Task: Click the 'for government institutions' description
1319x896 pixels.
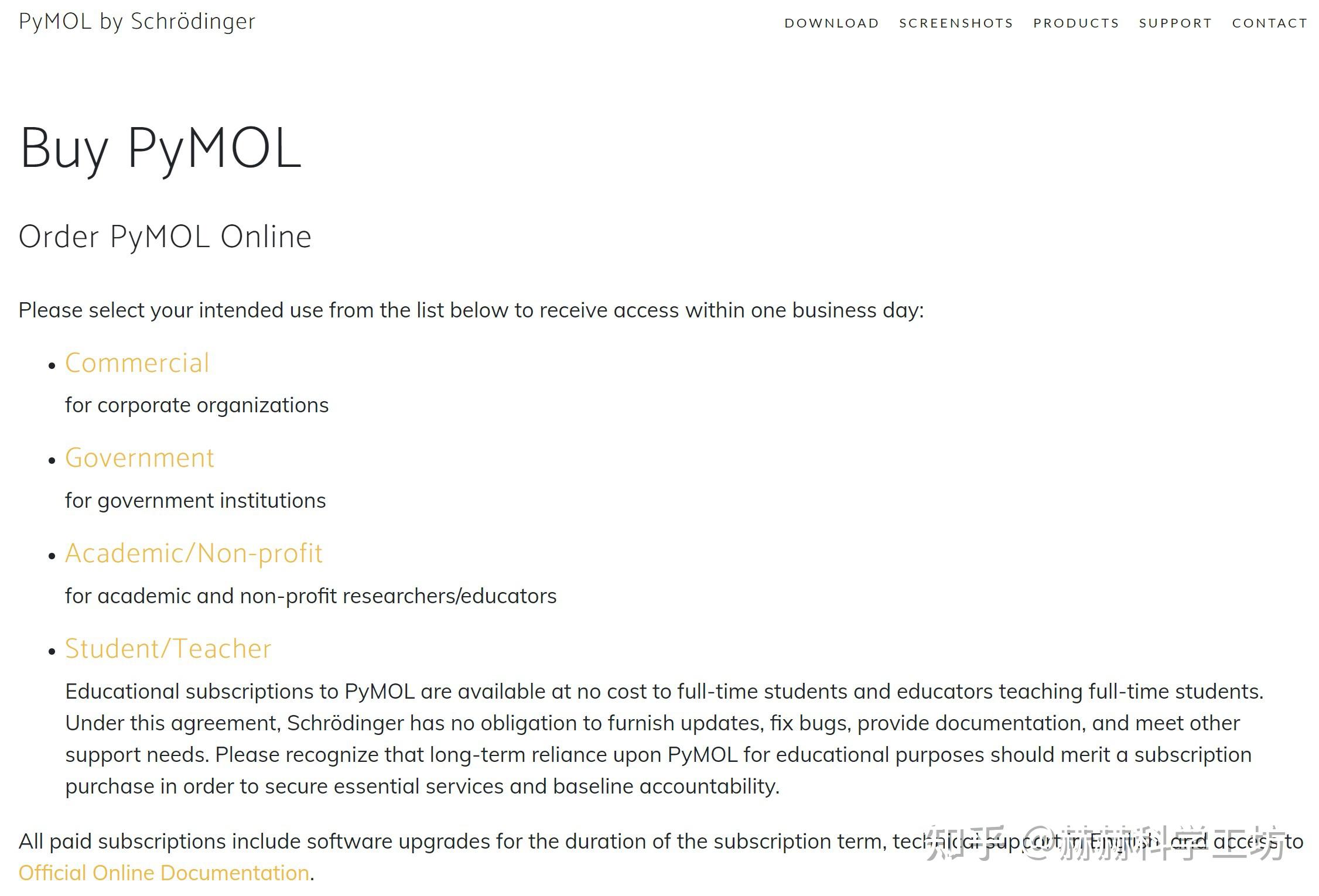Action: pos(195,501)
